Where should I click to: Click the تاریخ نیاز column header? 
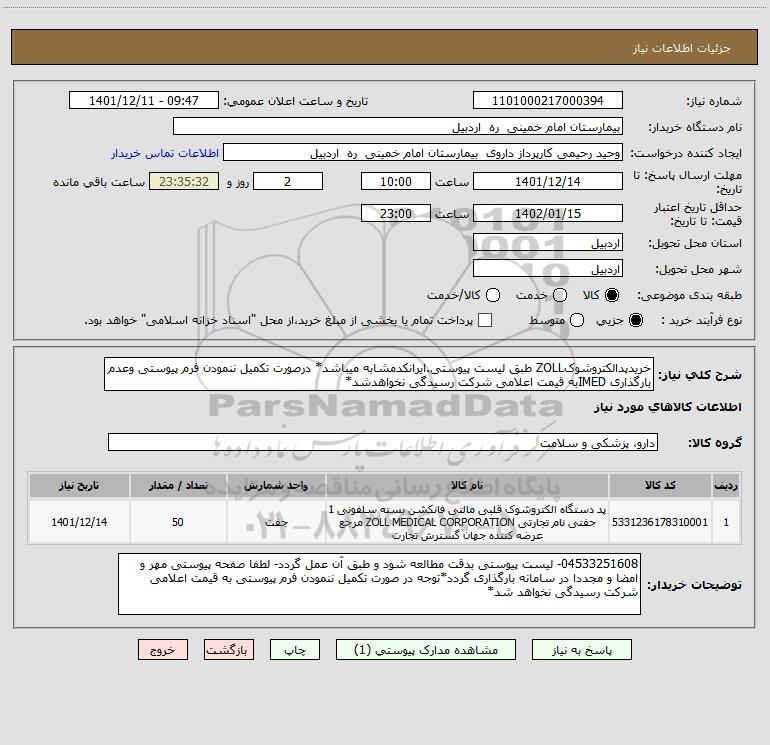point(79,485)
